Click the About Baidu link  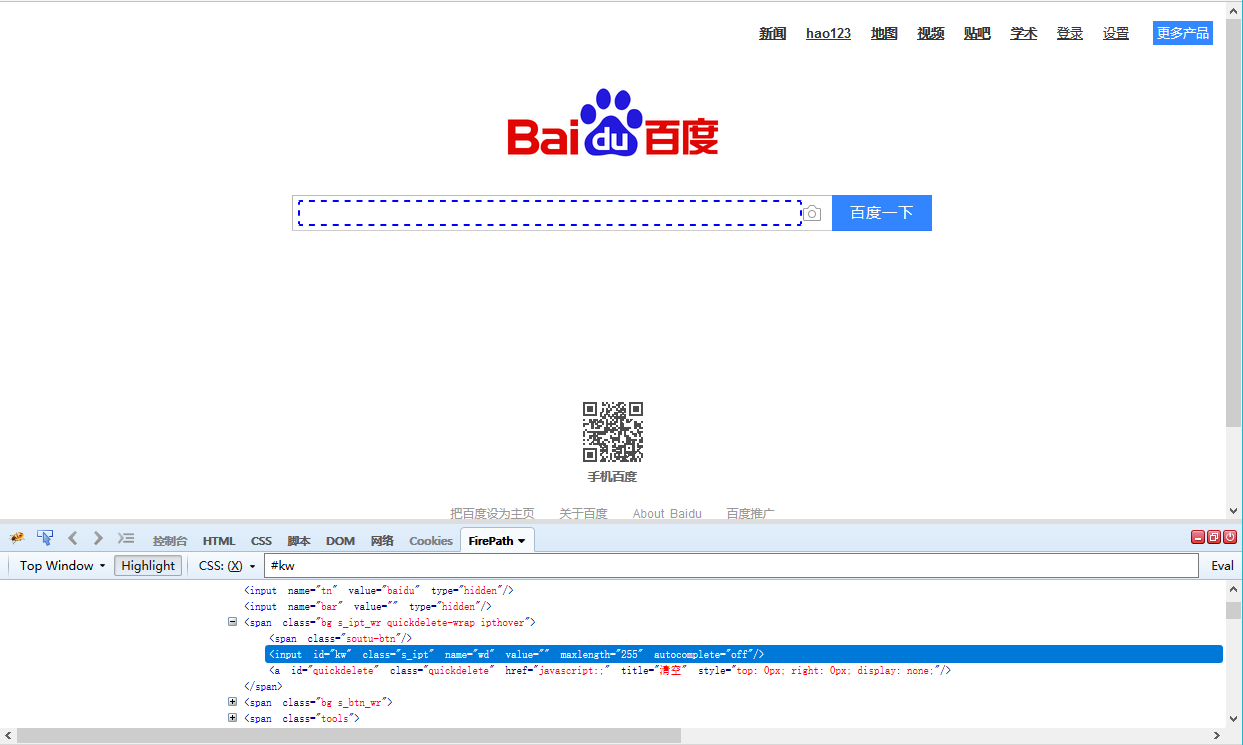click(x=667, y=513)
